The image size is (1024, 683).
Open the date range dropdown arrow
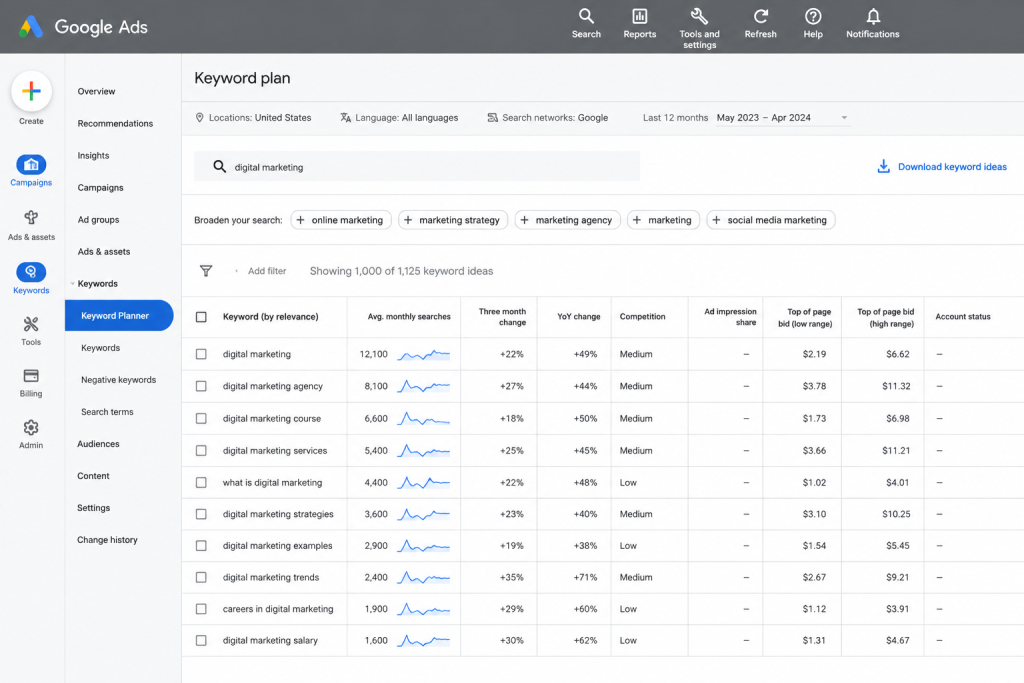click(x=844, y=118)
